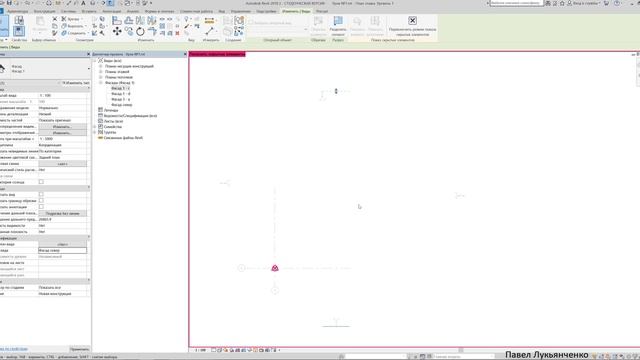Toggle the Crop Region Visible checkbox
The image size is (640, 360).
point(41,201)
